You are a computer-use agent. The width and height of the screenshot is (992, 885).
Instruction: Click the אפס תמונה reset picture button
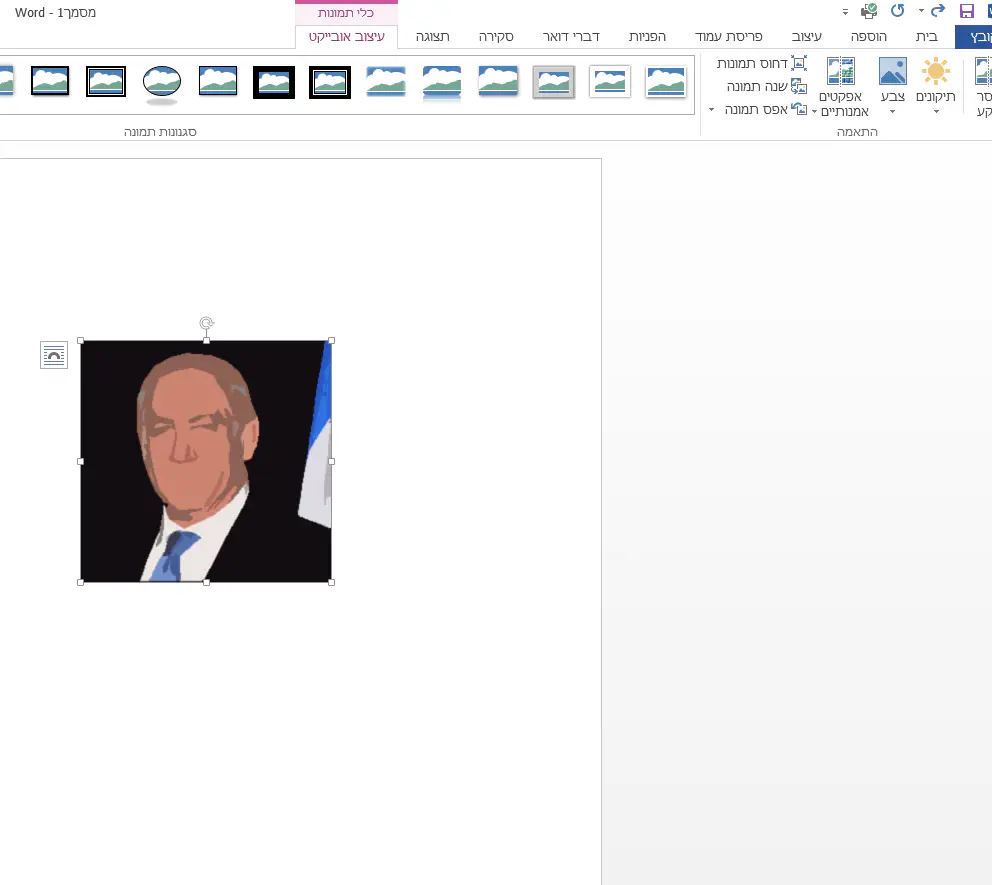click(762, 109)
